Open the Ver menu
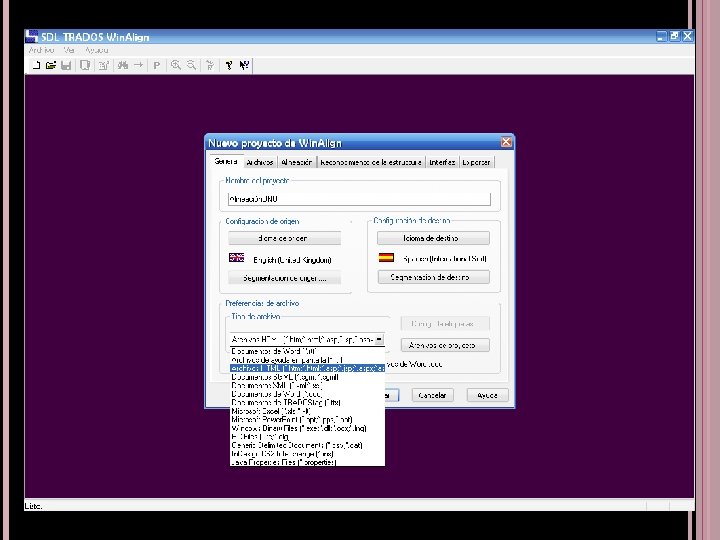 coord(69,50)
